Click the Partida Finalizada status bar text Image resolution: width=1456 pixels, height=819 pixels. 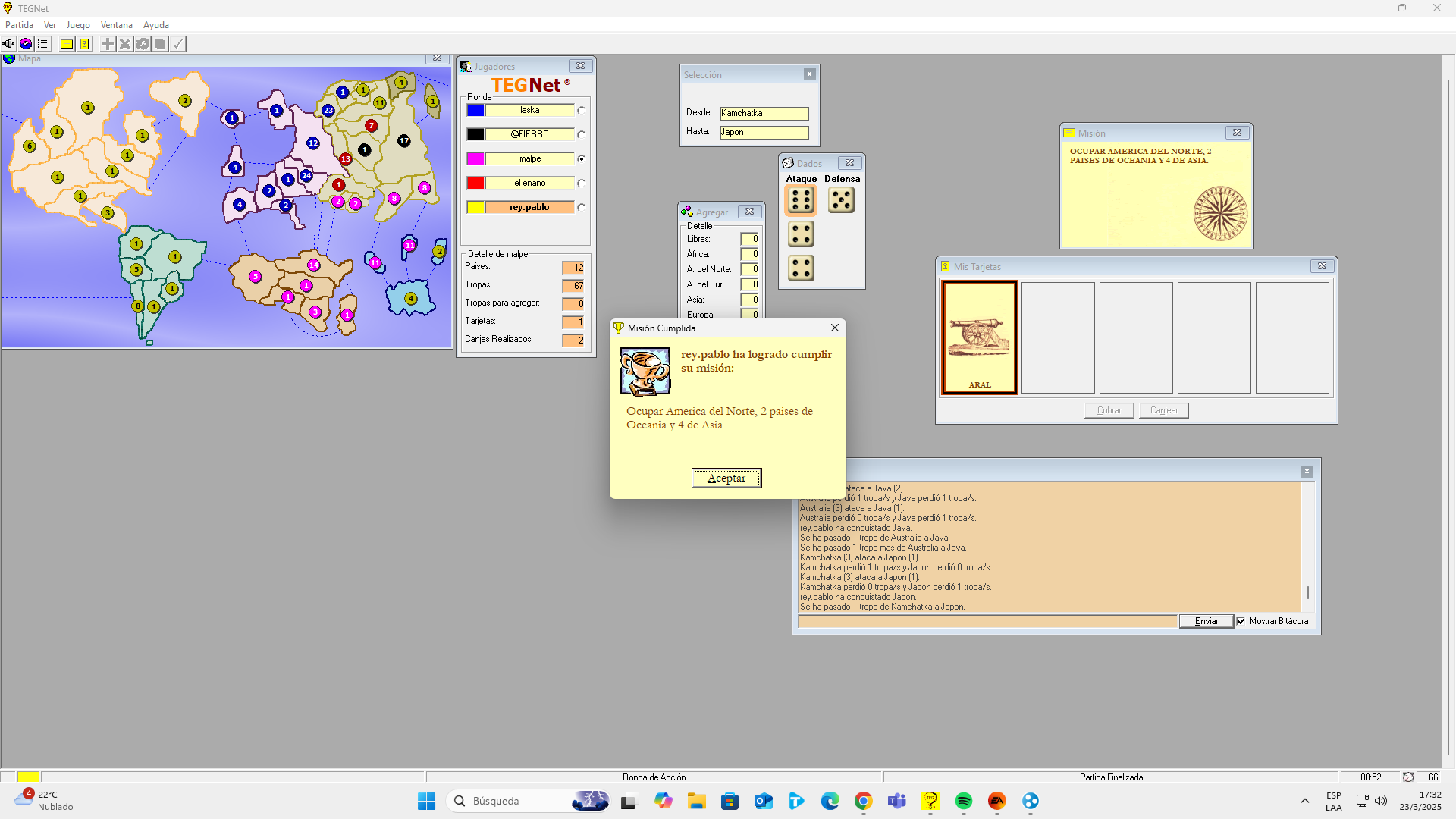point(1111,777)
